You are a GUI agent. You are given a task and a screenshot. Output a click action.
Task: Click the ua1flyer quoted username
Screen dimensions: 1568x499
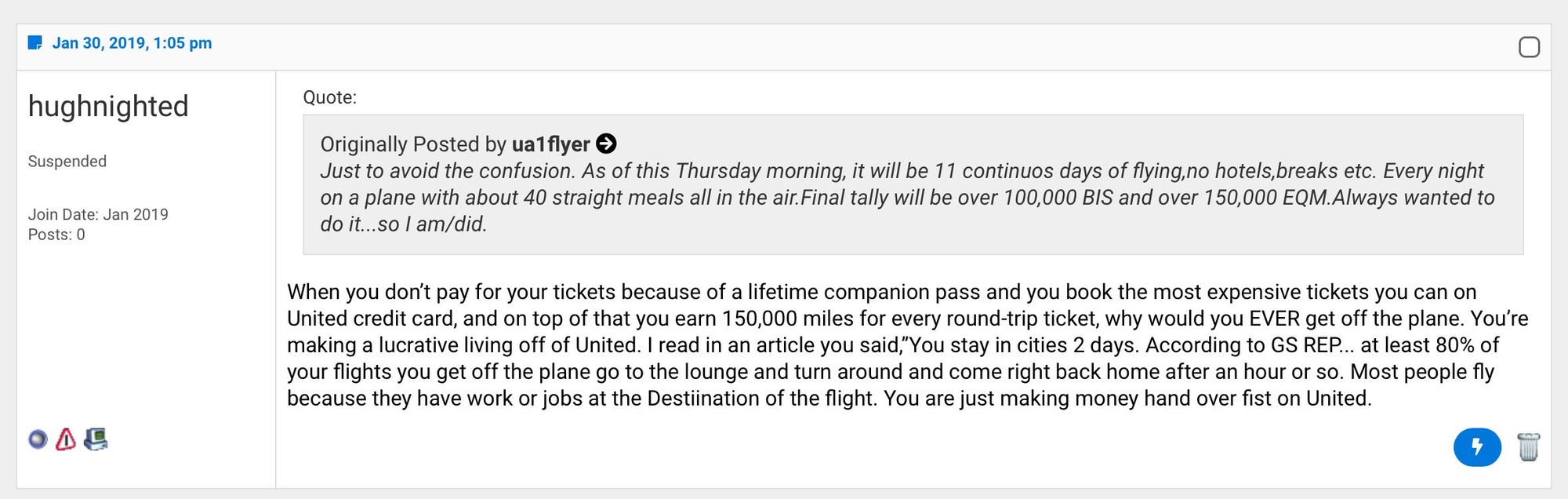click(x=550, y=144)
